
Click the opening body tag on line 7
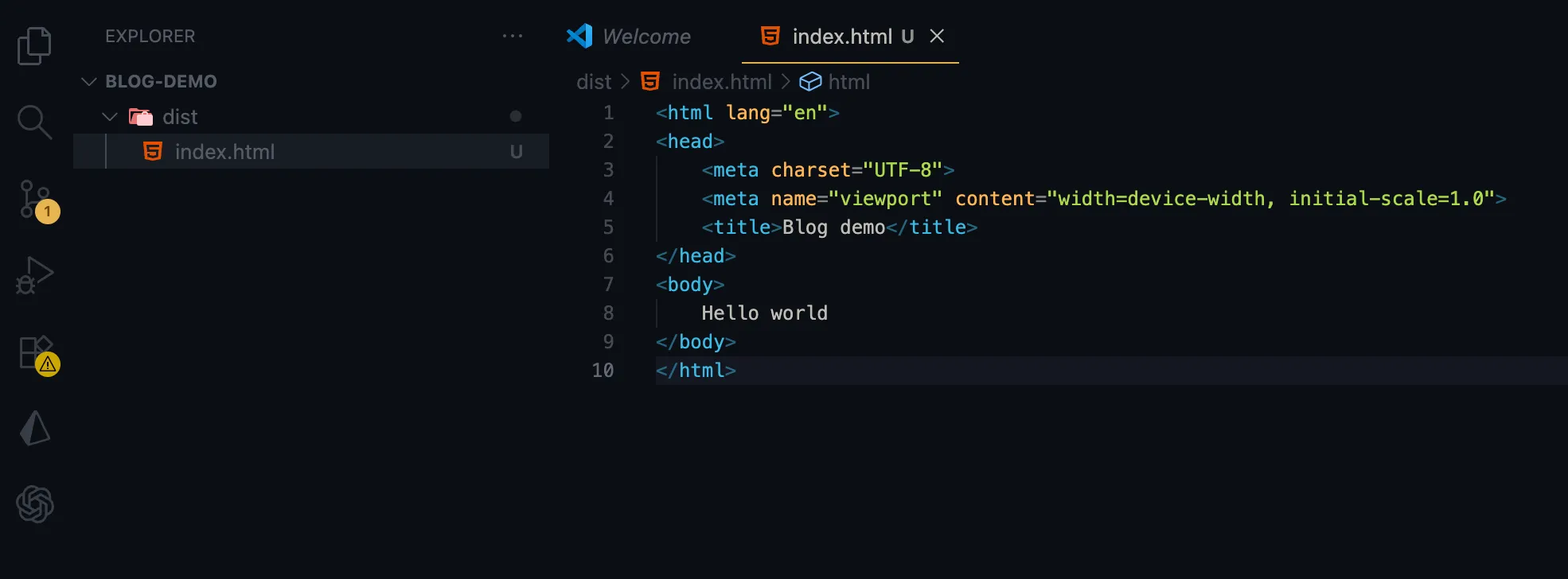click(x=690, y=285)
